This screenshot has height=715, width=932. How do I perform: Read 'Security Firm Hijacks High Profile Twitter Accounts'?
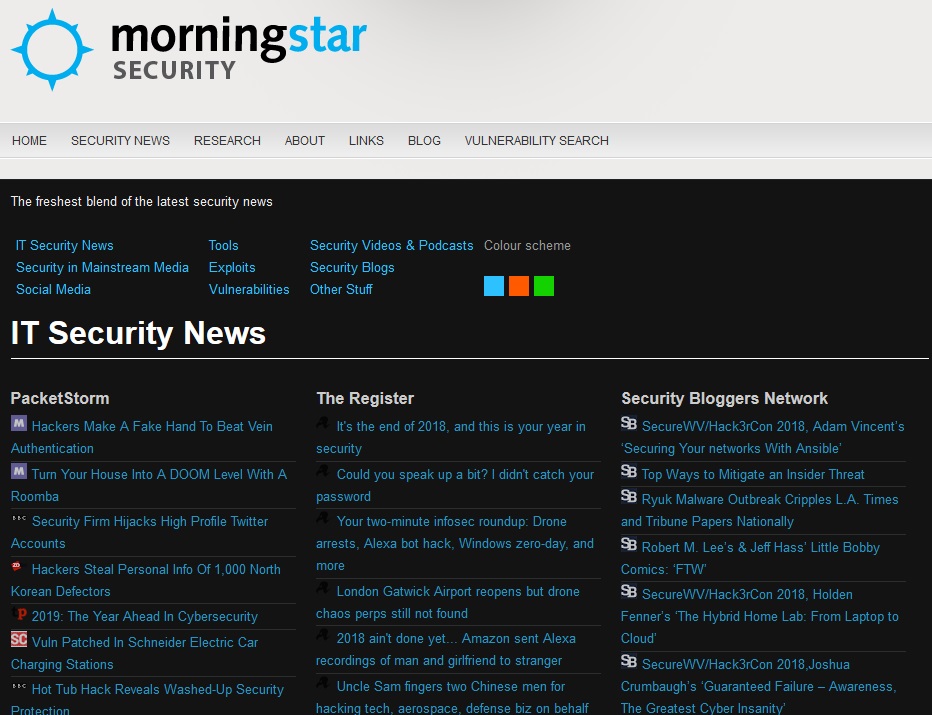point(140,532)
